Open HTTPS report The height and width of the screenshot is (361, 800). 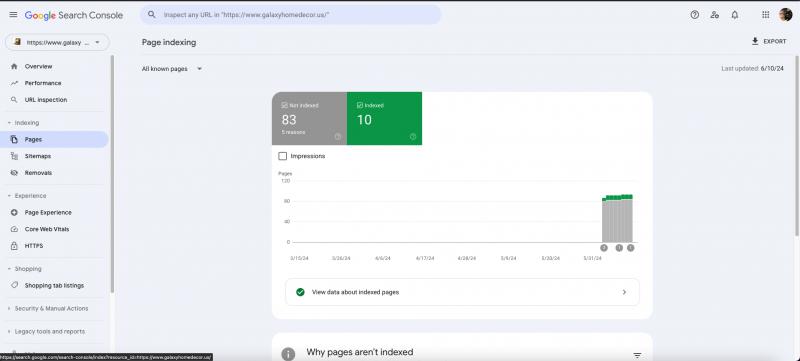click(54, 246)
